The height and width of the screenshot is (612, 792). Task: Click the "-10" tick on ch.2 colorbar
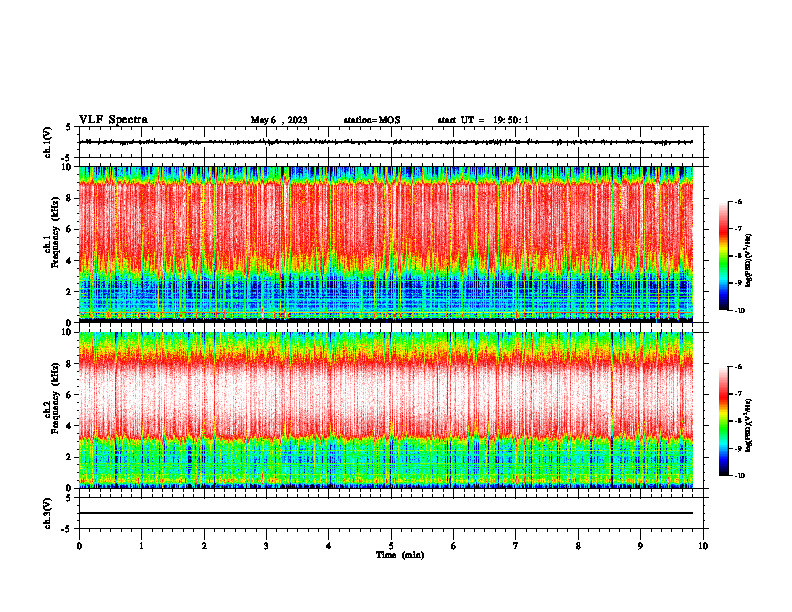click(739, 476)
